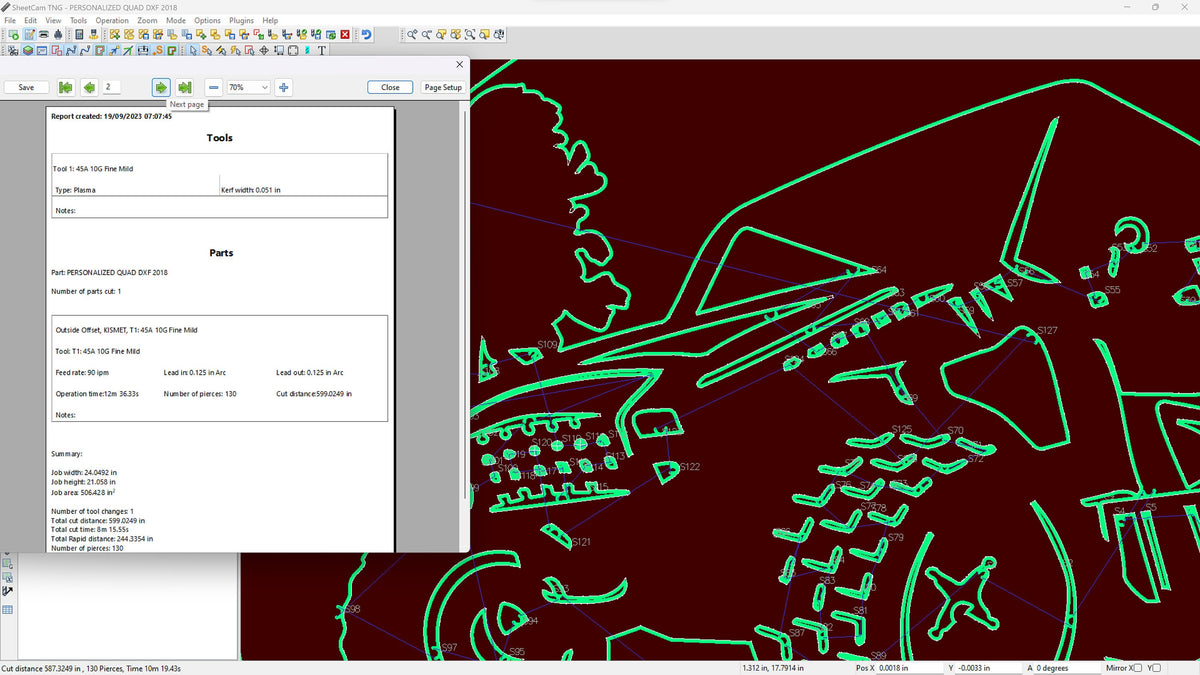Screen dimensions: 1200x675
Task: Click the 'Job width: 24.0492 in' text
Action: coord(84,472)
